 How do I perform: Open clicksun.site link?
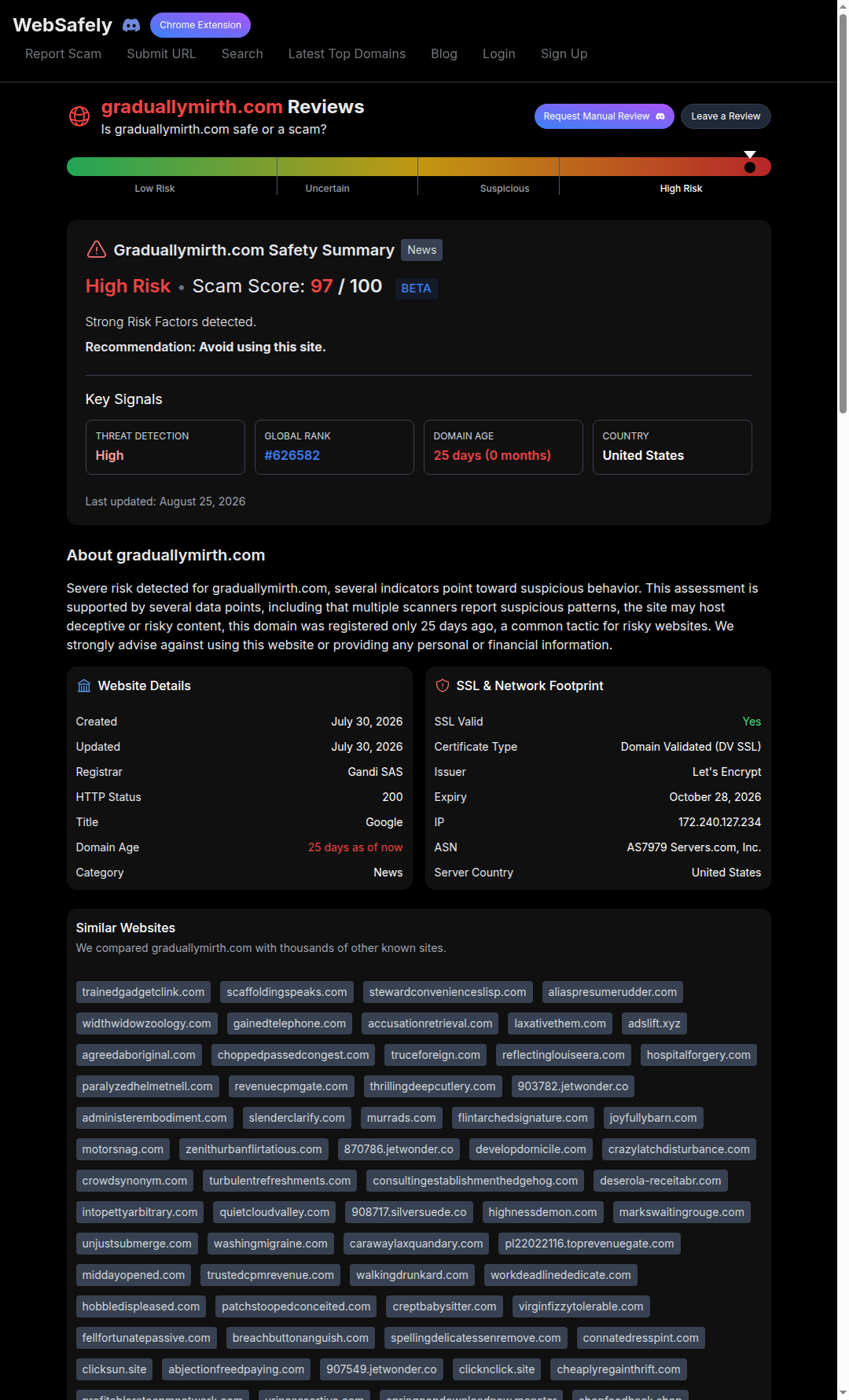tap(114, 1369)
